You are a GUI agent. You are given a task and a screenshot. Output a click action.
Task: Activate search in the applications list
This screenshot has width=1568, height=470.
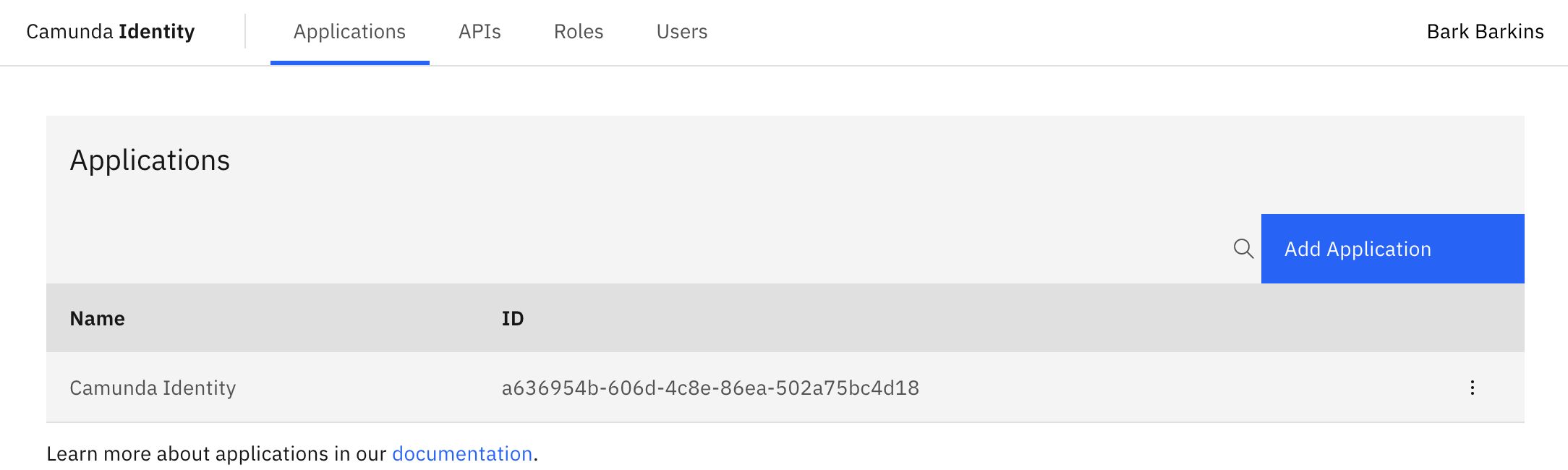[x=1245, y=248]
